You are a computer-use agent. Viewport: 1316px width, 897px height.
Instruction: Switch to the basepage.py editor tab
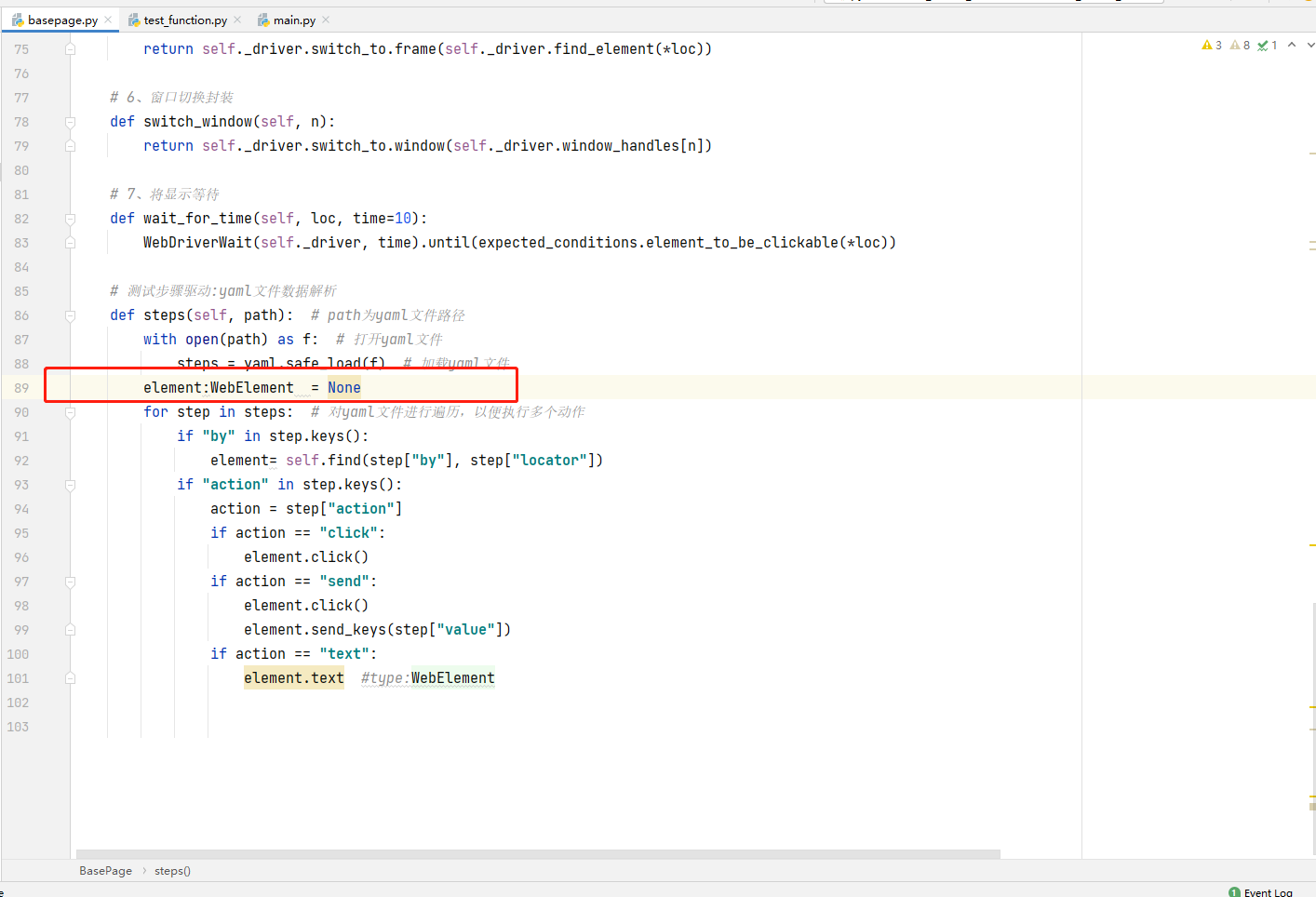(x=61, y=20)
